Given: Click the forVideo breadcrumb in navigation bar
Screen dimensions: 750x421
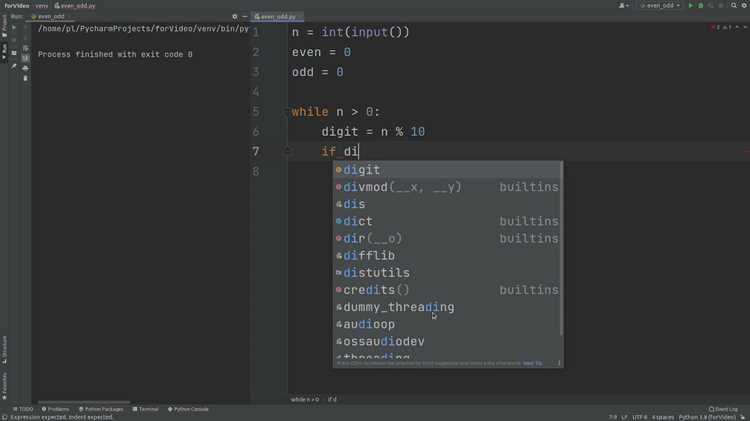Looking at the screenshot, I should (x=17, y=6).
